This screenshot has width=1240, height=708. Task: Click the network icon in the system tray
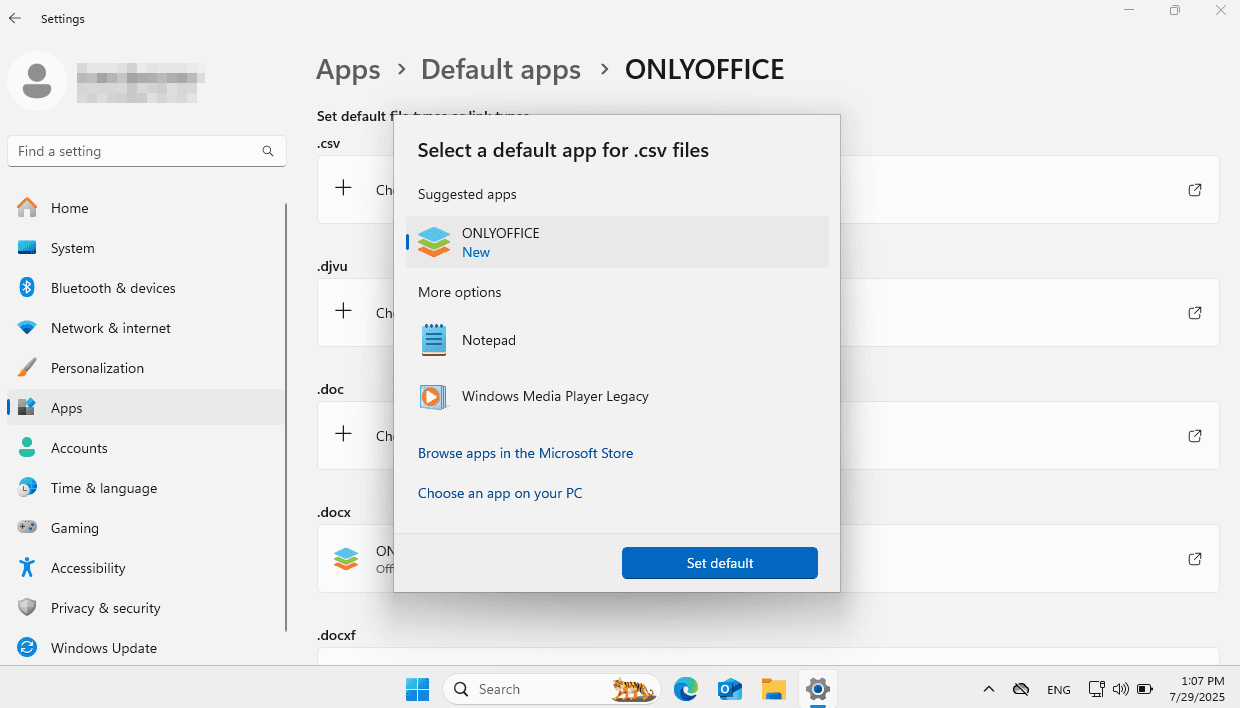click(1097, 689)
